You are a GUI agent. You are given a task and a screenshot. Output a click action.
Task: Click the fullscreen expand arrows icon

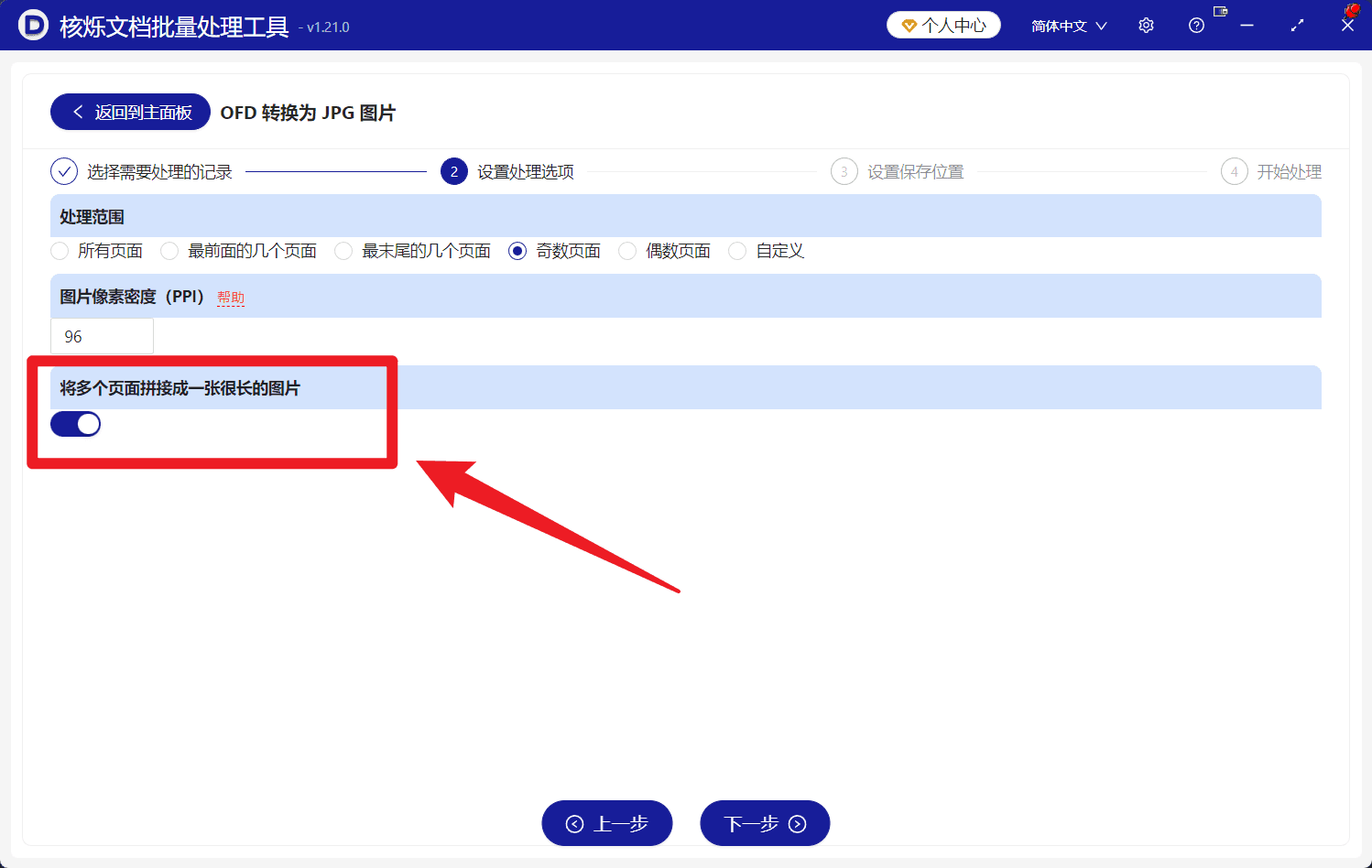click(x=1297, y=25)
